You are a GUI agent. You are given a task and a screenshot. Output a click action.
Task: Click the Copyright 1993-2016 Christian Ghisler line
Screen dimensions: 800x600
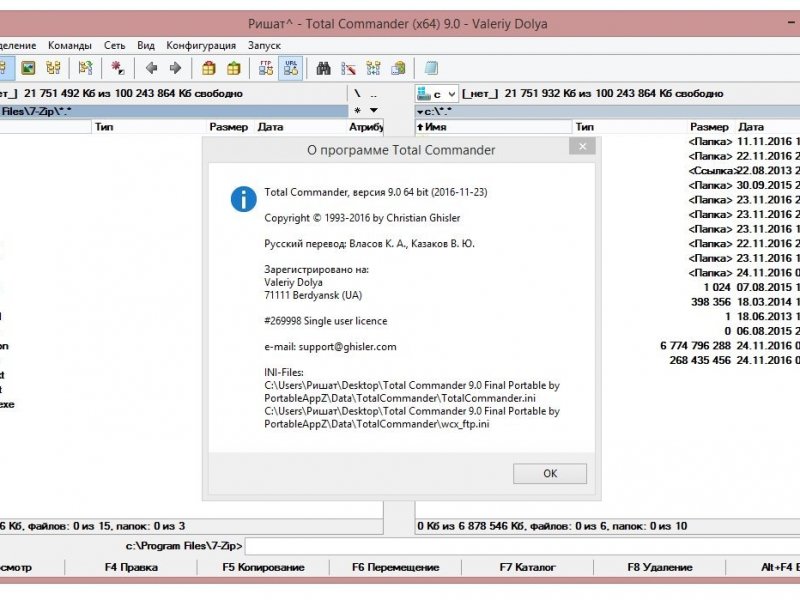pyautogui.click(x=362, y=218)
